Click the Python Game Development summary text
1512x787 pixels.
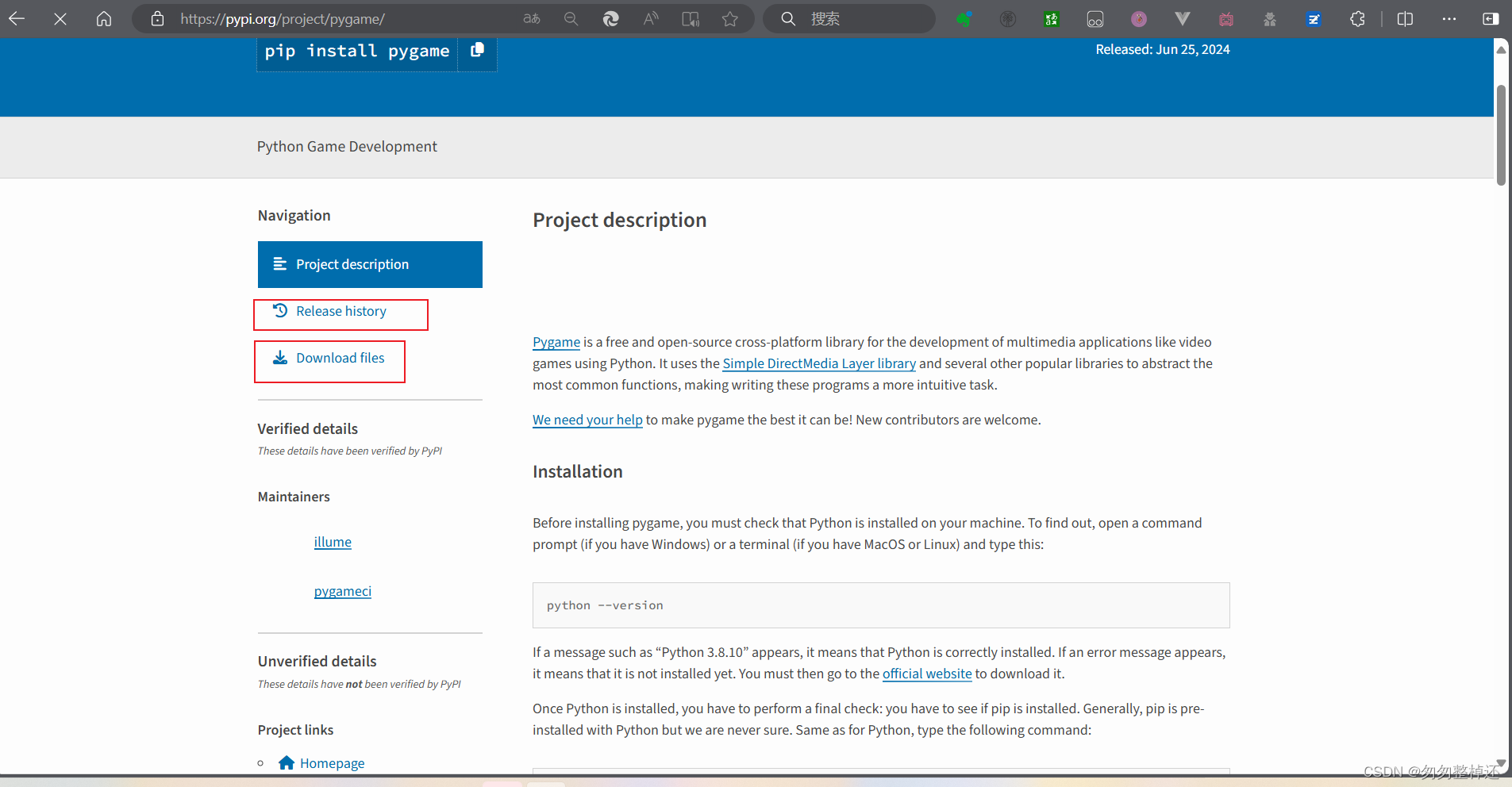[x=347, y=147]
